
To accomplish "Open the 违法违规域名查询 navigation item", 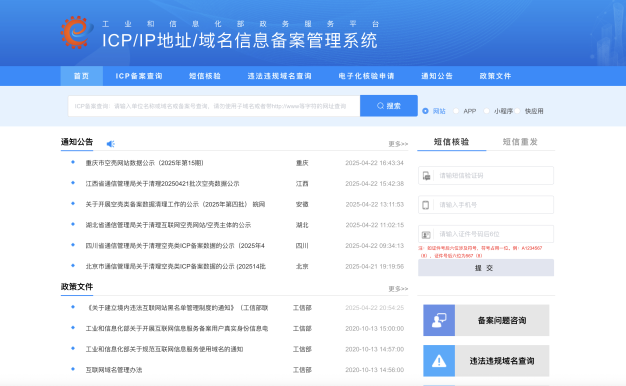I will [279, 76].
